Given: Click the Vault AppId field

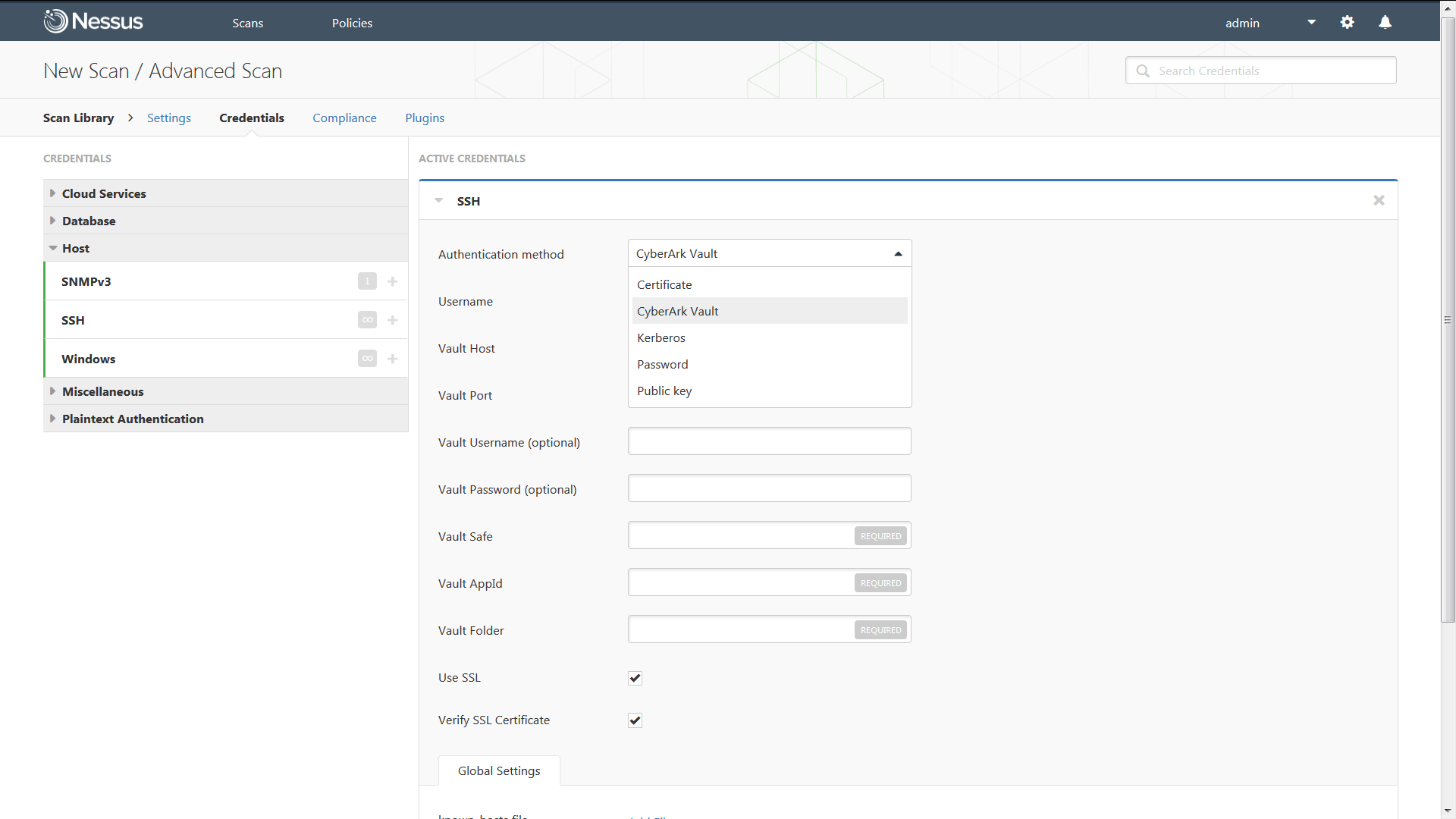Looking at the screenshot, I should (x=769, y=582).
